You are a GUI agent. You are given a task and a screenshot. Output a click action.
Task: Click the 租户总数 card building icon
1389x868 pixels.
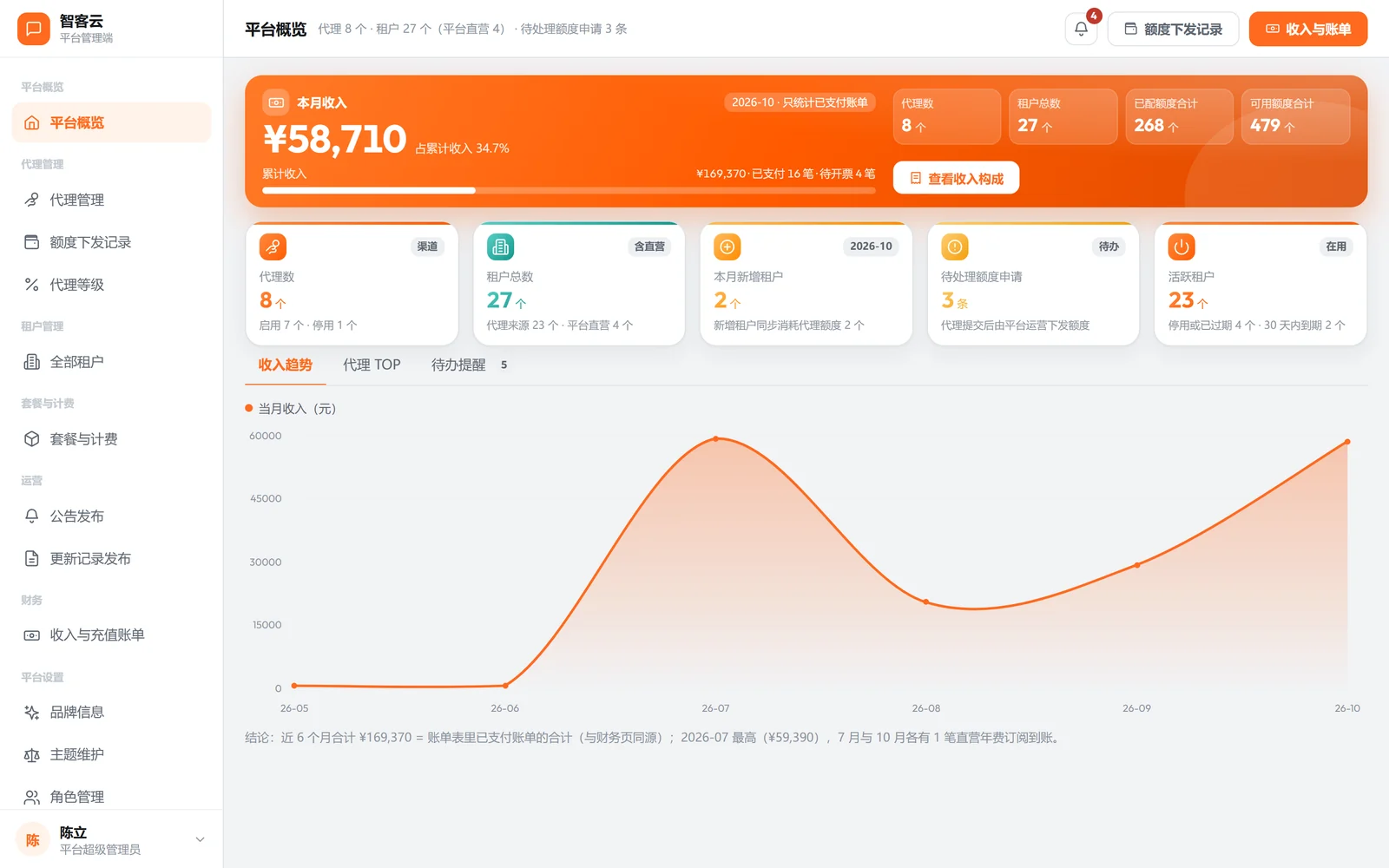(500, 247)
